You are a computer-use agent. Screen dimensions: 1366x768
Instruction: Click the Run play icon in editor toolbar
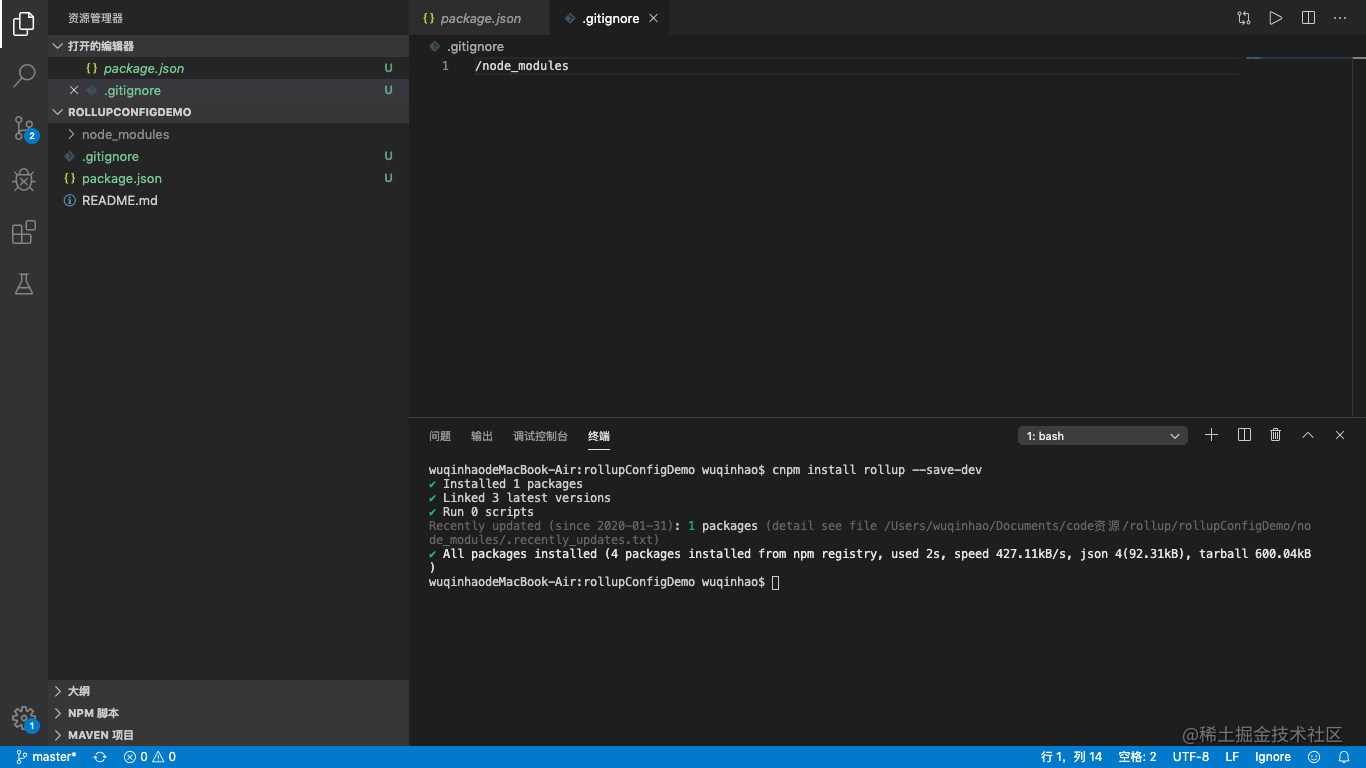click(1276, 18)
